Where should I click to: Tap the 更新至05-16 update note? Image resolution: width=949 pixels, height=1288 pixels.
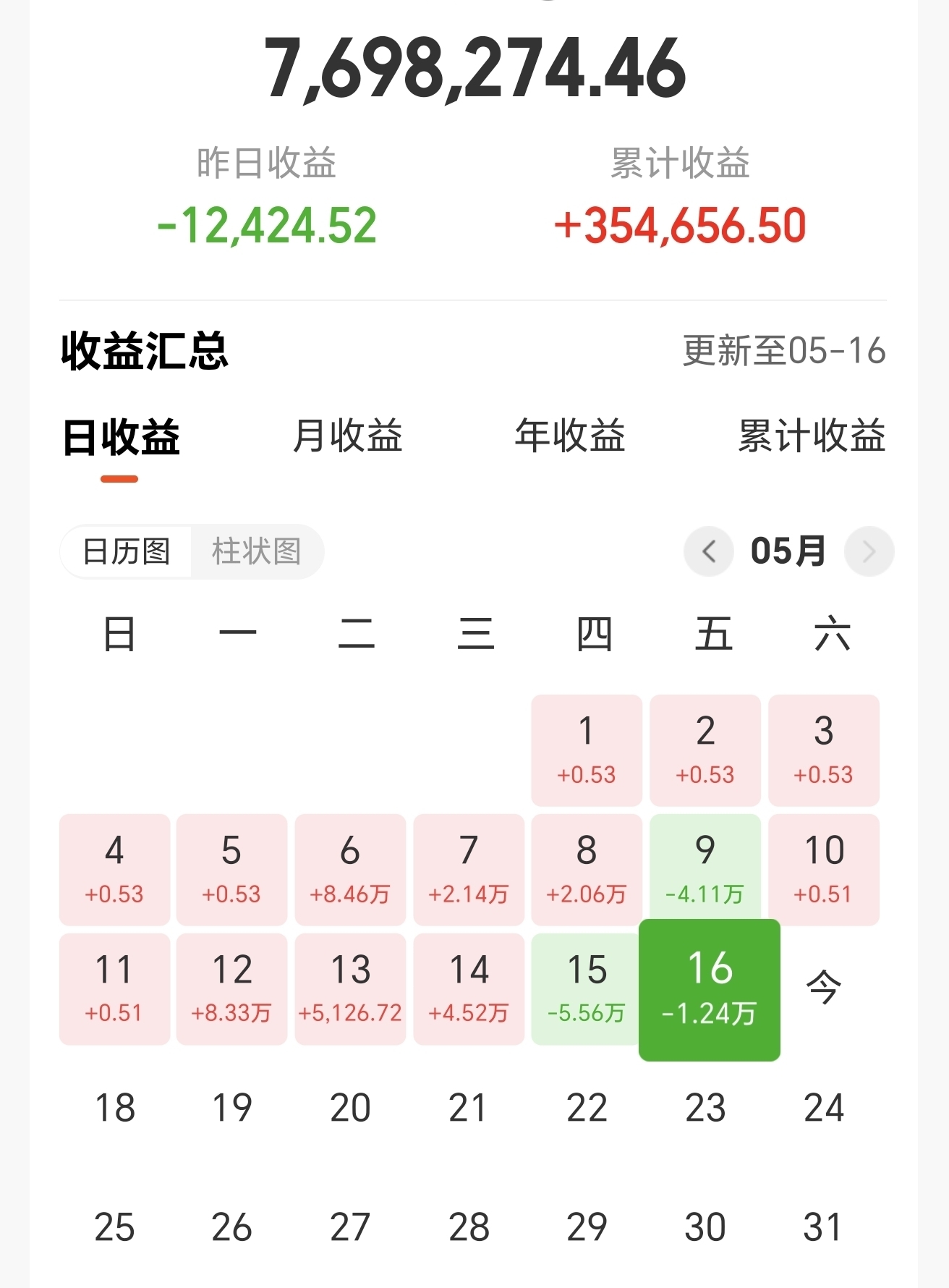tap(784, 351)
